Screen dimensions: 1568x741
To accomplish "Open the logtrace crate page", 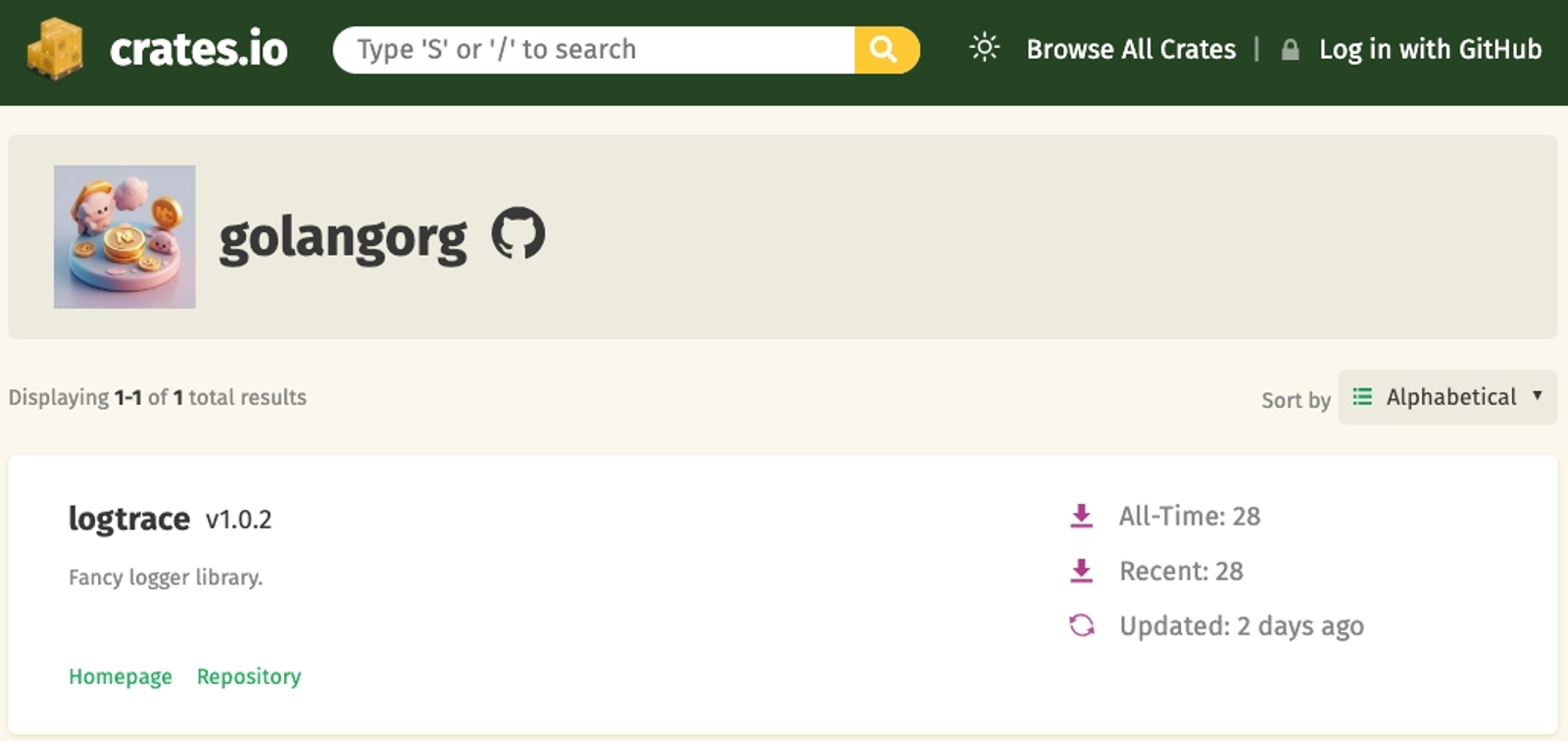I will coord(129,519).
